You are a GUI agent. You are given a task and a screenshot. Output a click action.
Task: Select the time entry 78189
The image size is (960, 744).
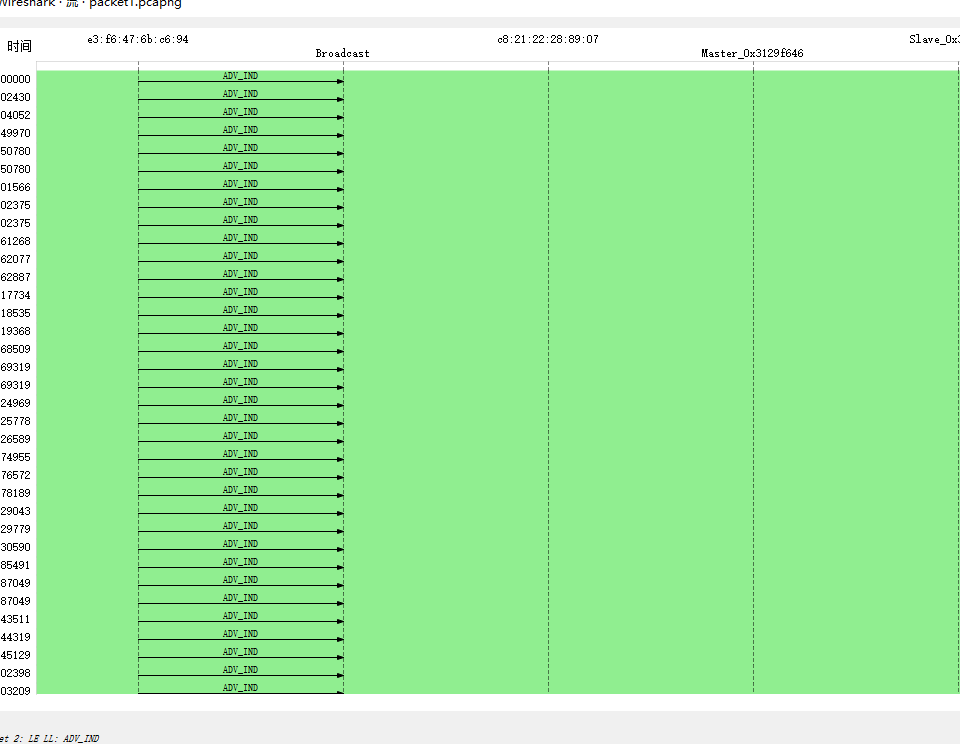coord(15,493)
